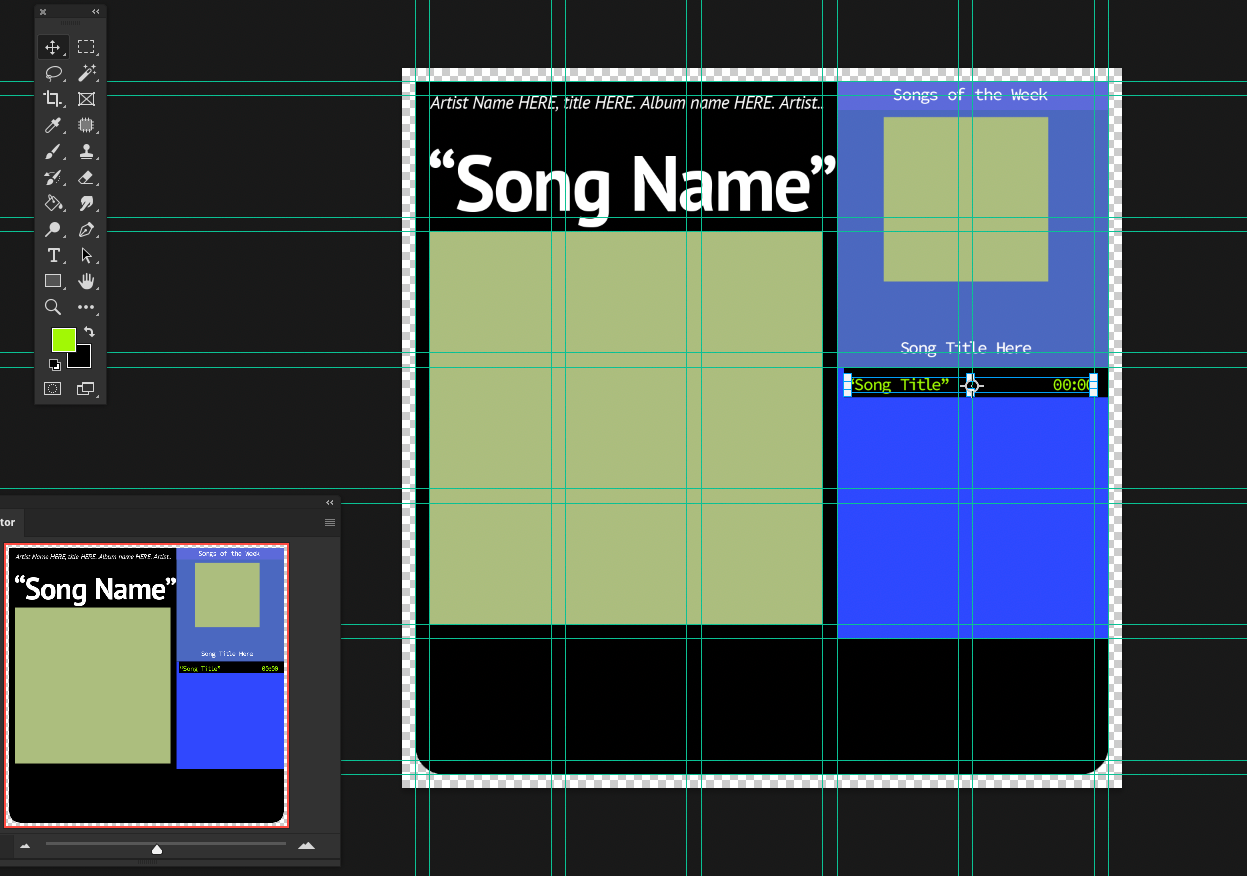Select the Move tool
The image size is (1247, 876).
[x=53, y=46]
